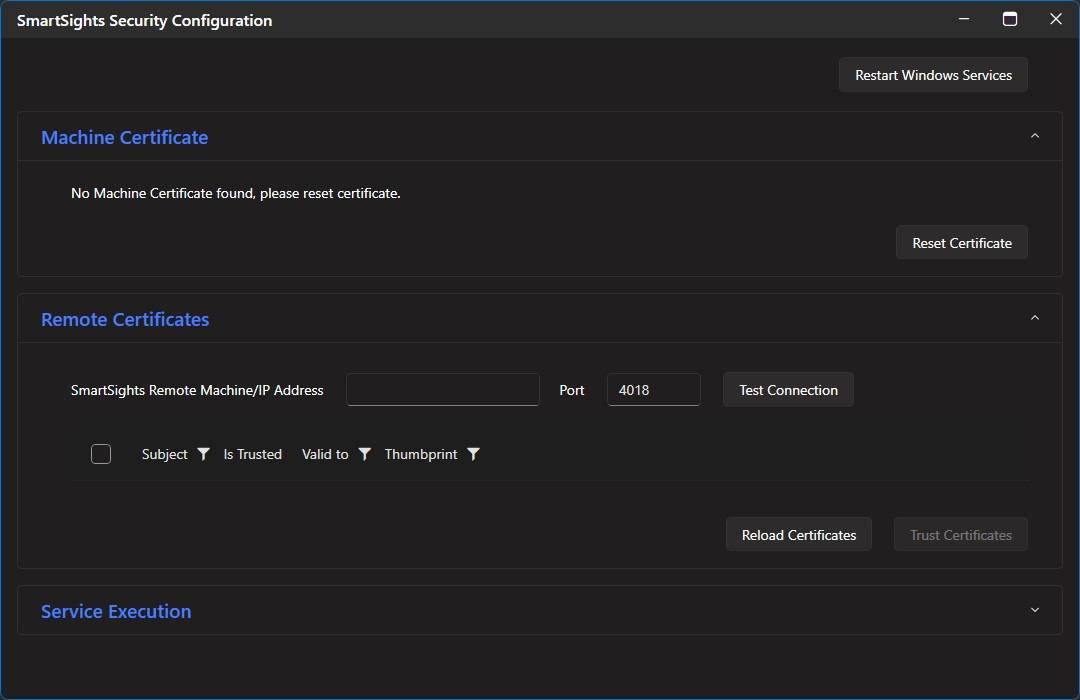Click the Valid to column header
This screenshot has width=1080, height=700.
pyautogui.click(x=325, y=454)
